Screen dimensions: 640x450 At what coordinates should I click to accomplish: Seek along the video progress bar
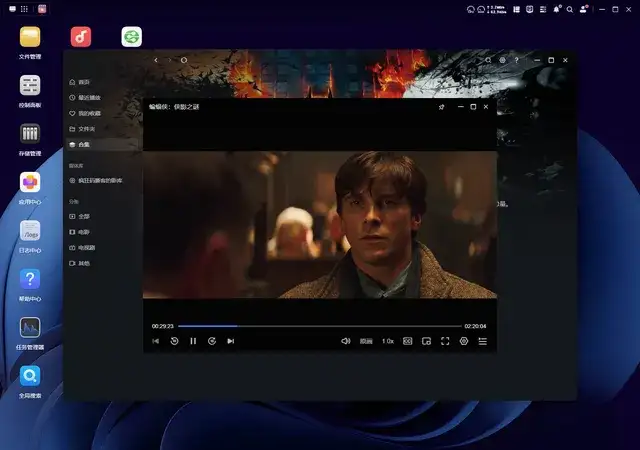coord(320,326)
